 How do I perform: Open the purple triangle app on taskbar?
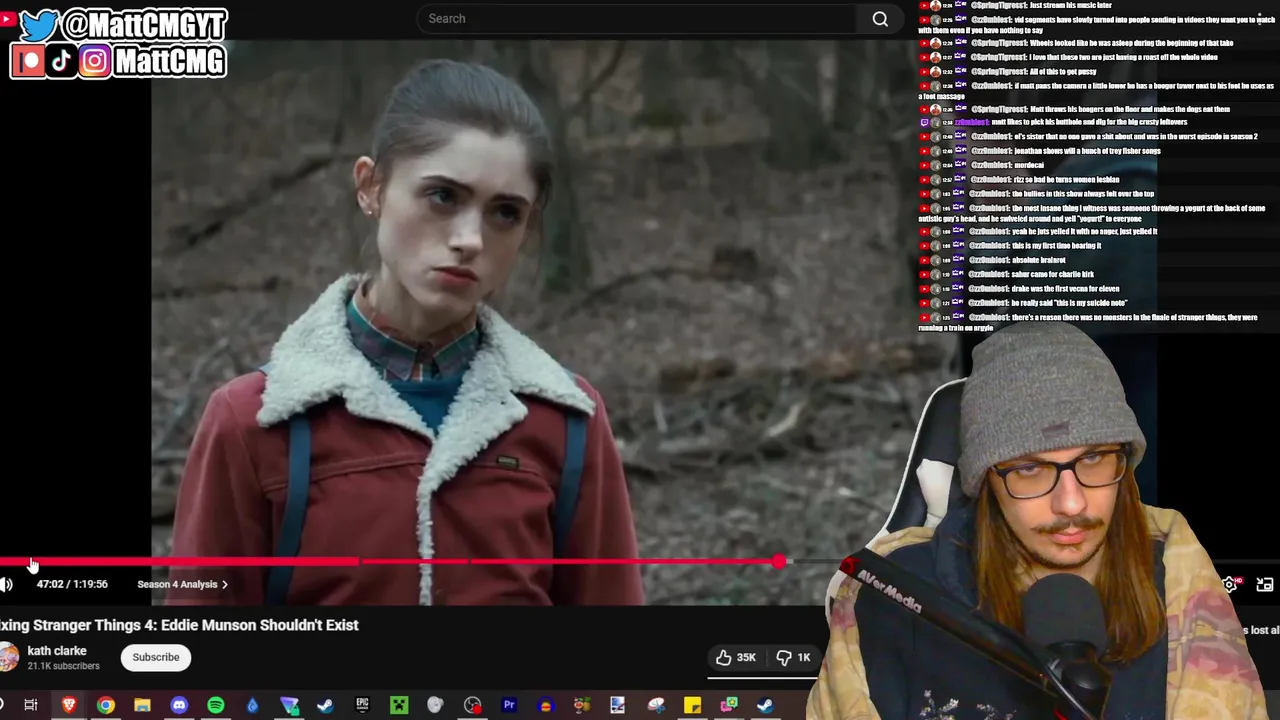pos(289,706)
